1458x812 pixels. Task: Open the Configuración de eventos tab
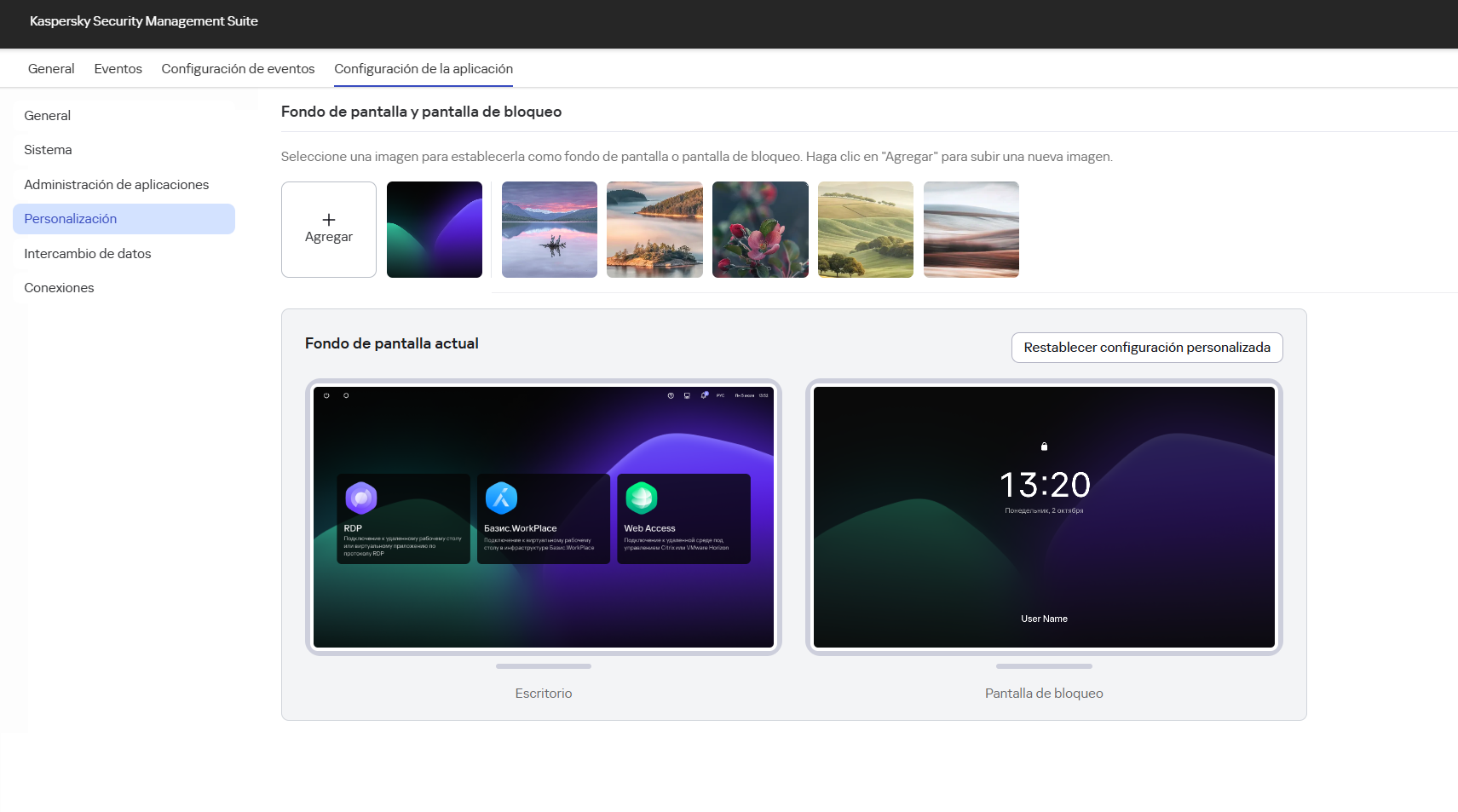[x=238, y=68]
